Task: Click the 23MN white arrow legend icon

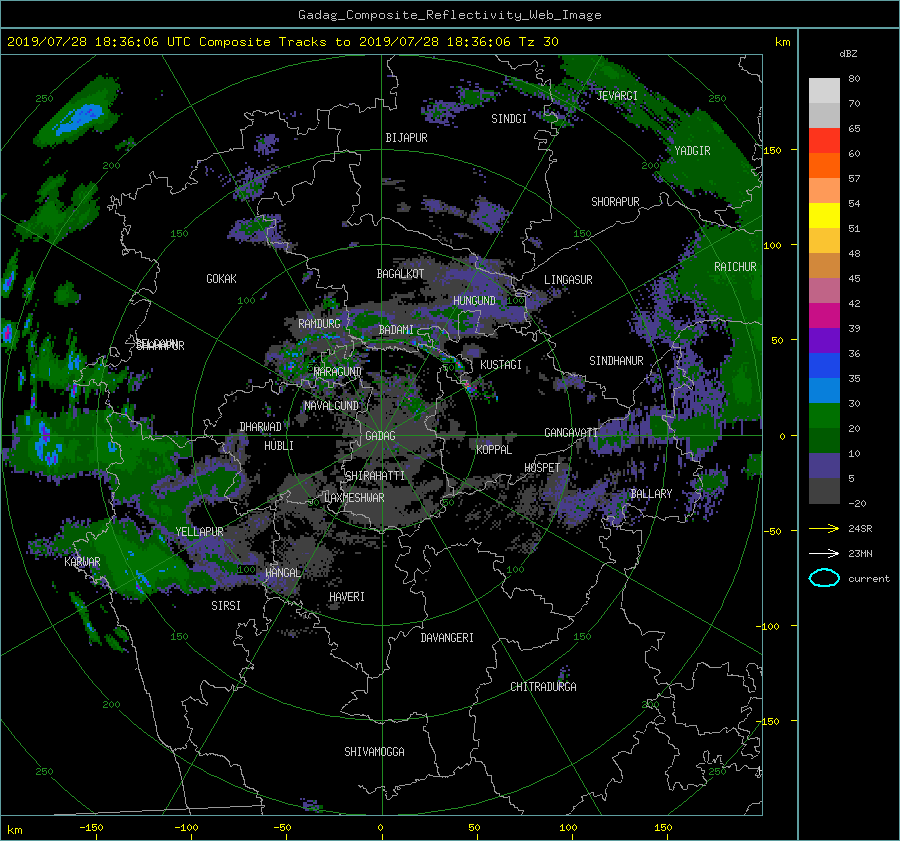Action: (x=824, y=553)
